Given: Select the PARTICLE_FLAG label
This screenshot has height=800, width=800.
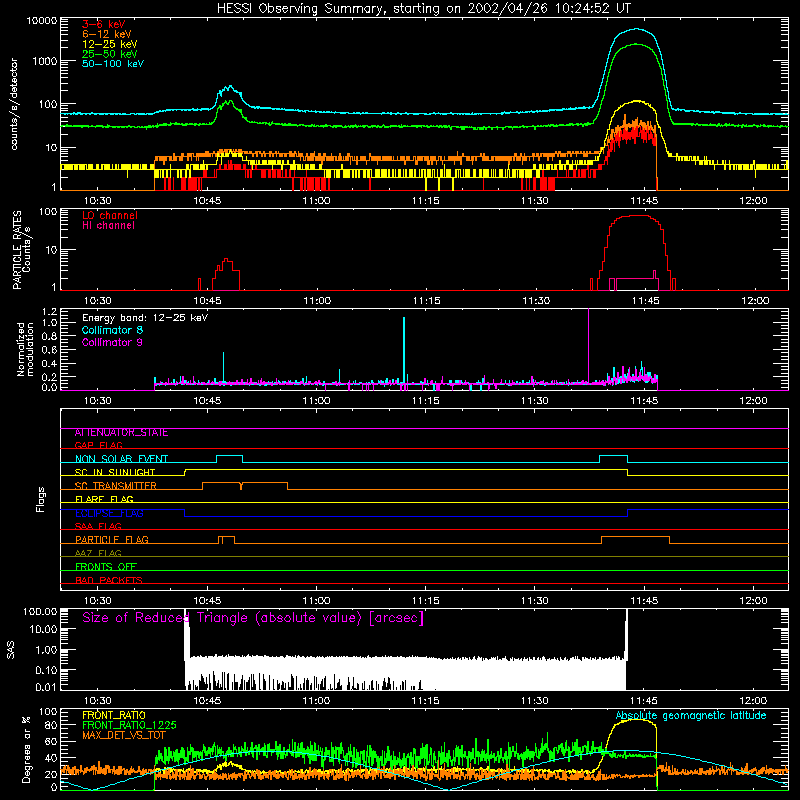Looking at the screenshot, I should tap(112, 539).
